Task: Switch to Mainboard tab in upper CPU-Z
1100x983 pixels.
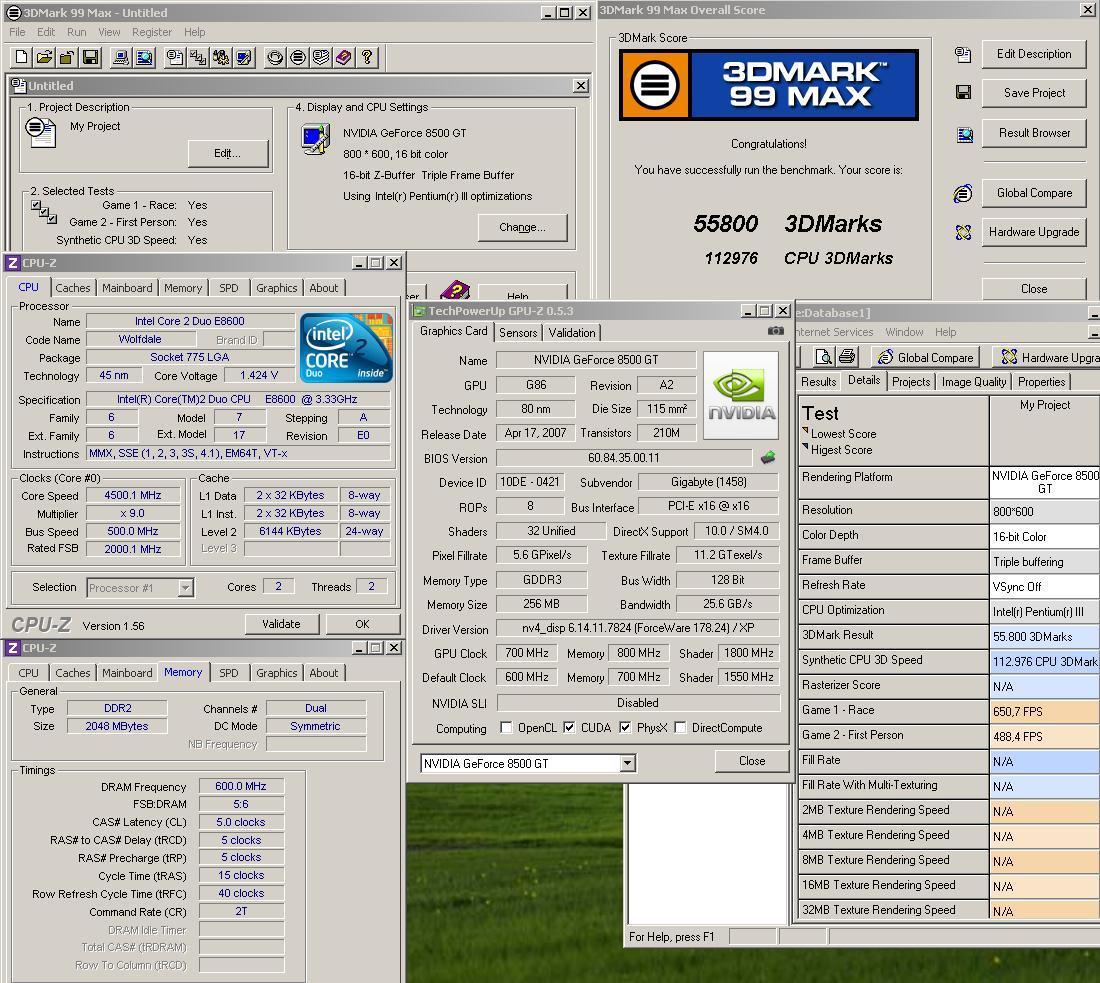Action: click(x=127, y=288)
